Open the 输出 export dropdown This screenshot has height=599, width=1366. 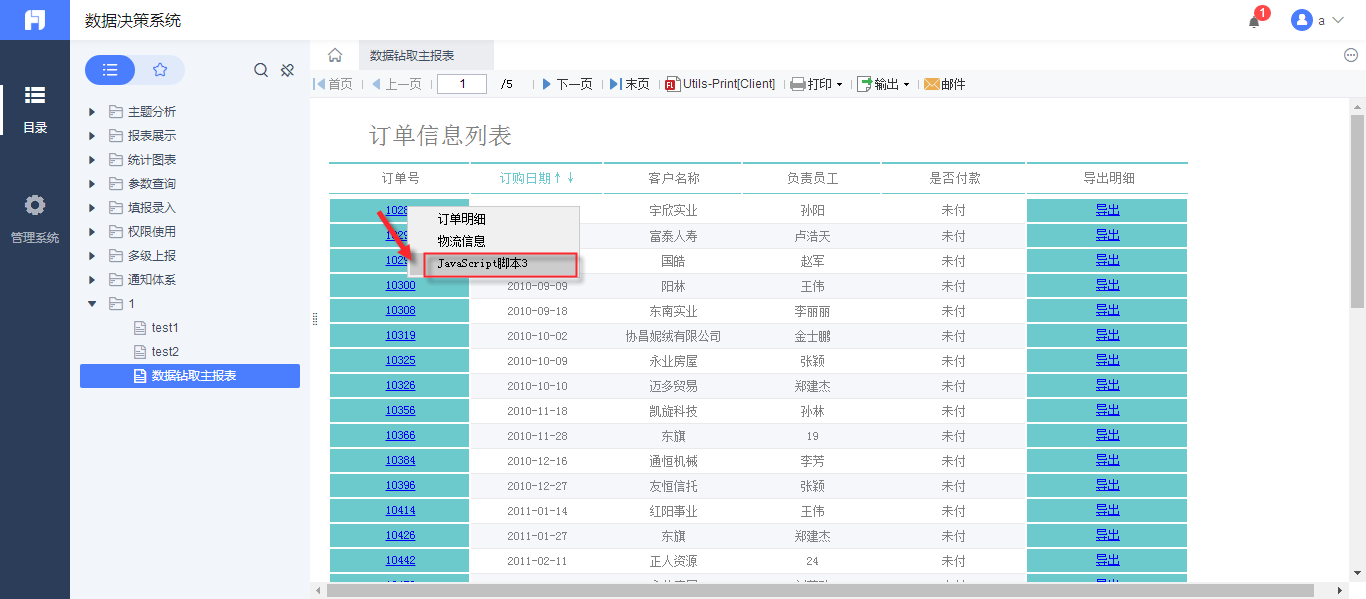point(884,84)
